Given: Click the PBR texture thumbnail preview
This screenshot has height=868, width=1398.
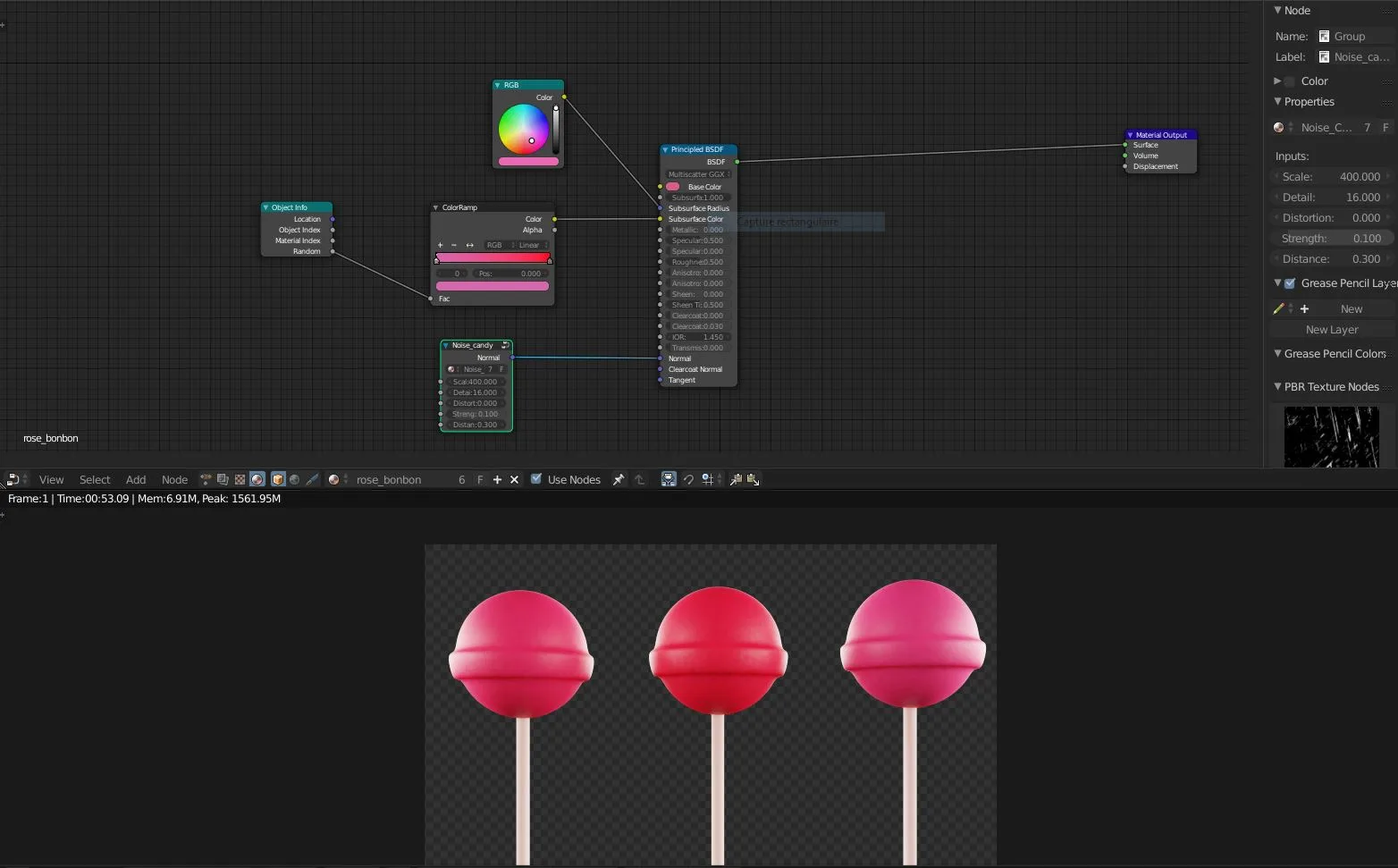Looking at the screenshot, I should (1331, 437).
